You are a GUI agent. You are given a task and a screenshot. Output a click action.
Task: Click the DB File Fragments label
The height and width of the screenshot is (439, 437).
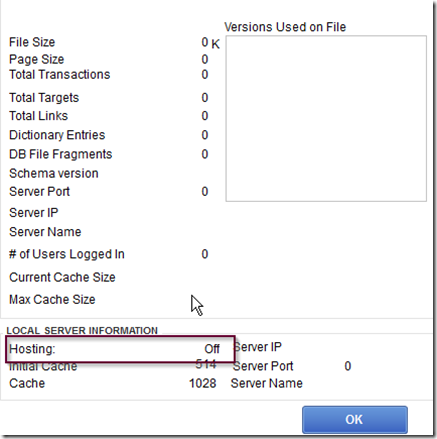click(60, 154)
